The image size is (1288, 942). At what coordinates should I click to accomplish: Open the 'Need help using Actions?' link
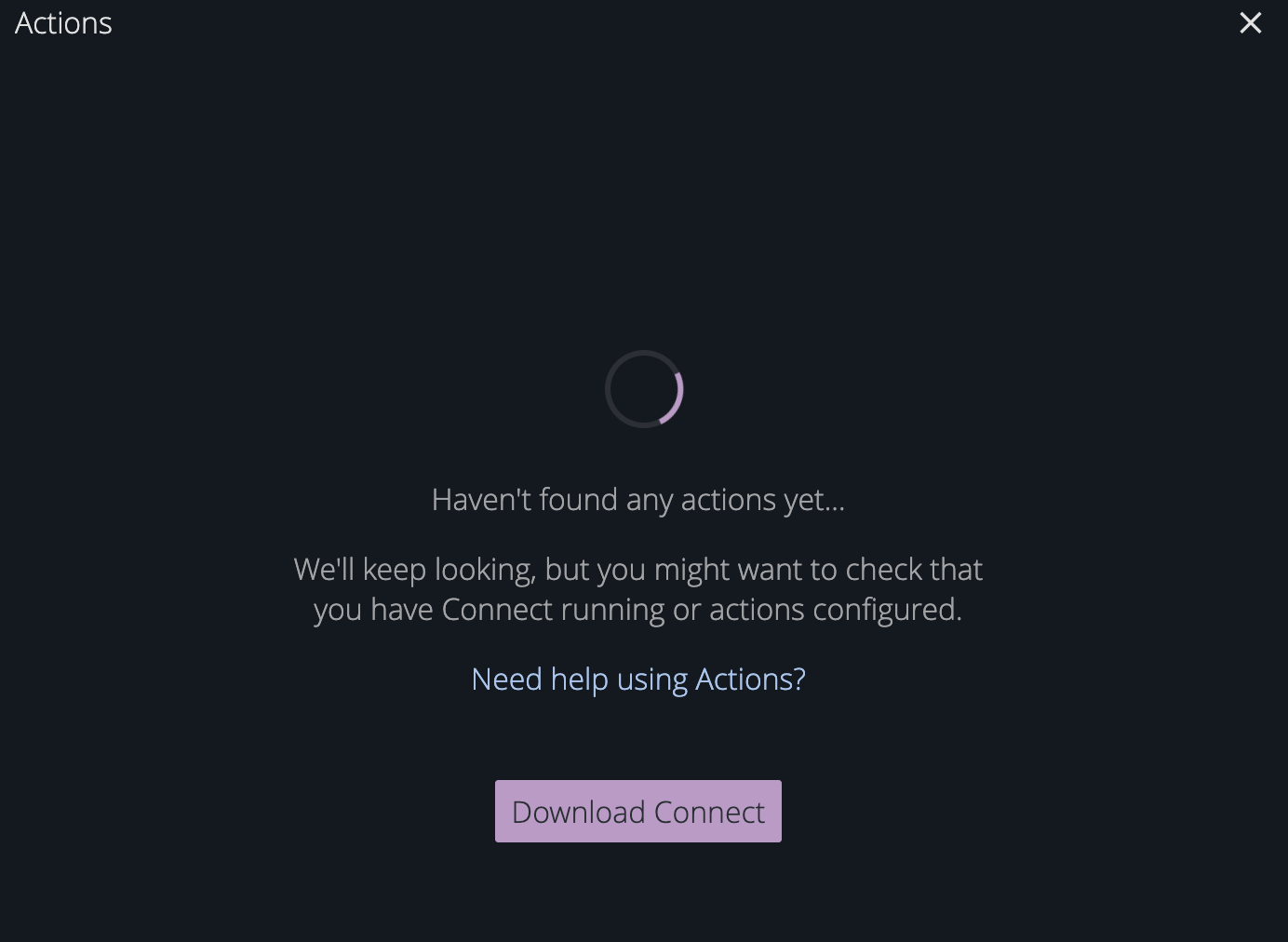tap(638, 680)
